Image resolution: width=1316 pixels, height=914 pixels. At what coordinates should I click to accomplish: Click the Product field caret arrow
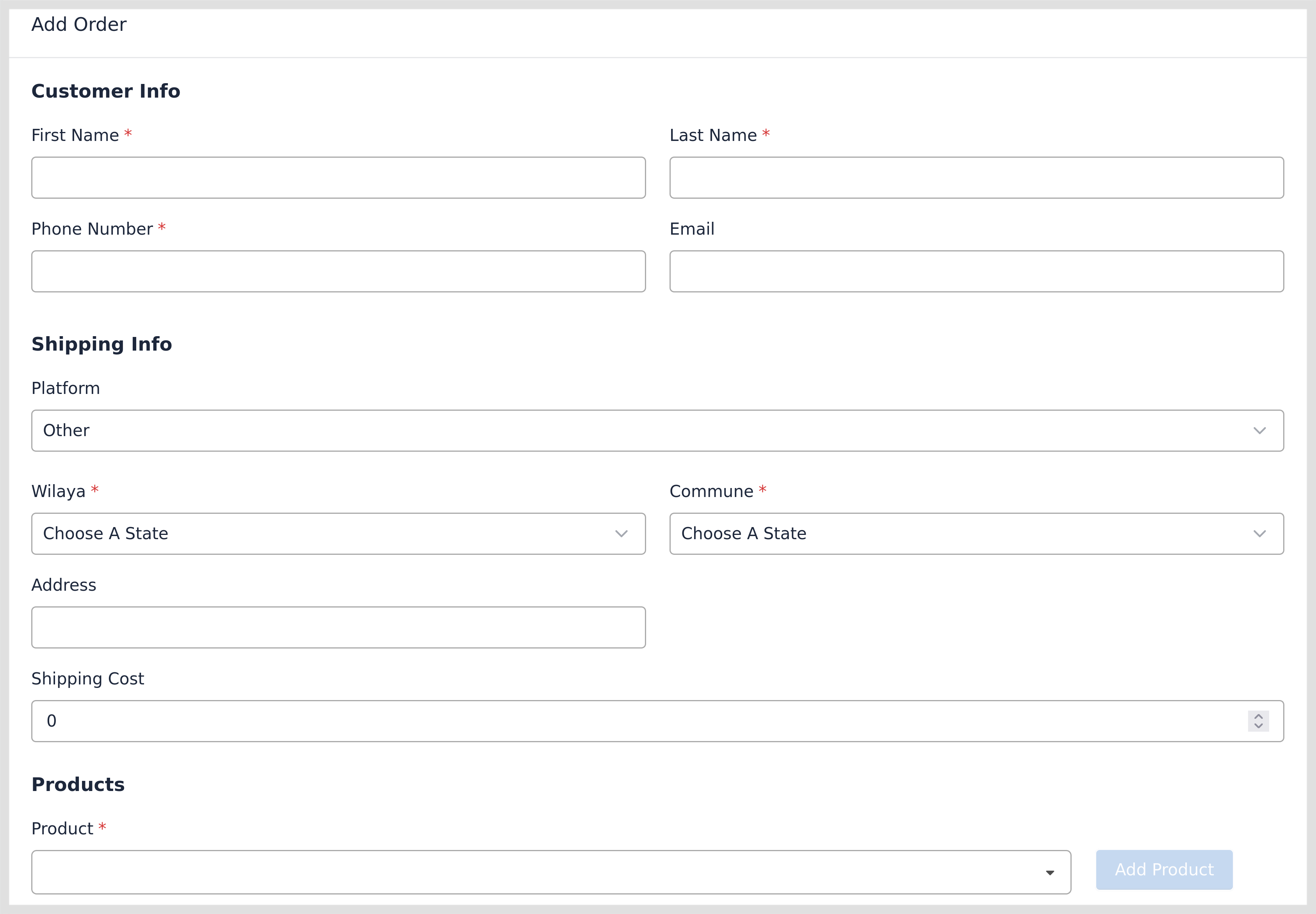point(1050,873)
